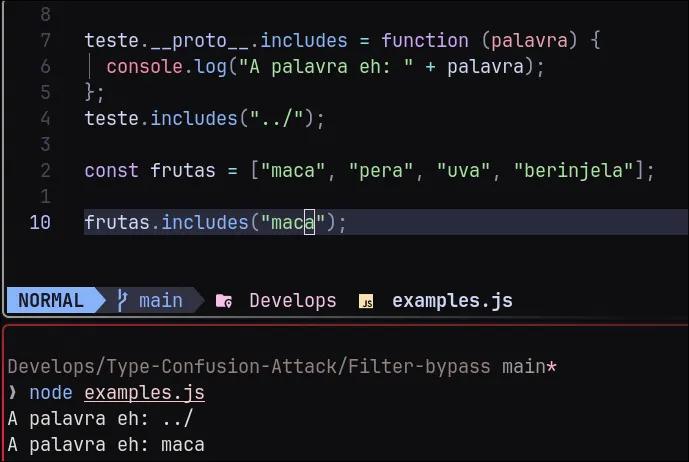Click the 'log' method name

click(x=210, y=67)
